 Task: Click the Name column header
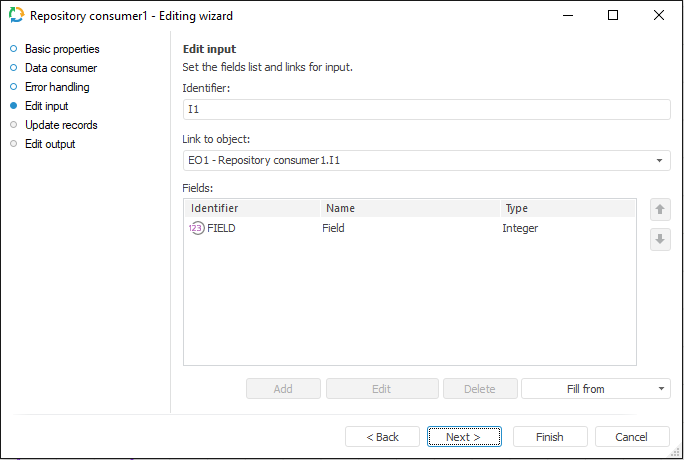point(408,208)
